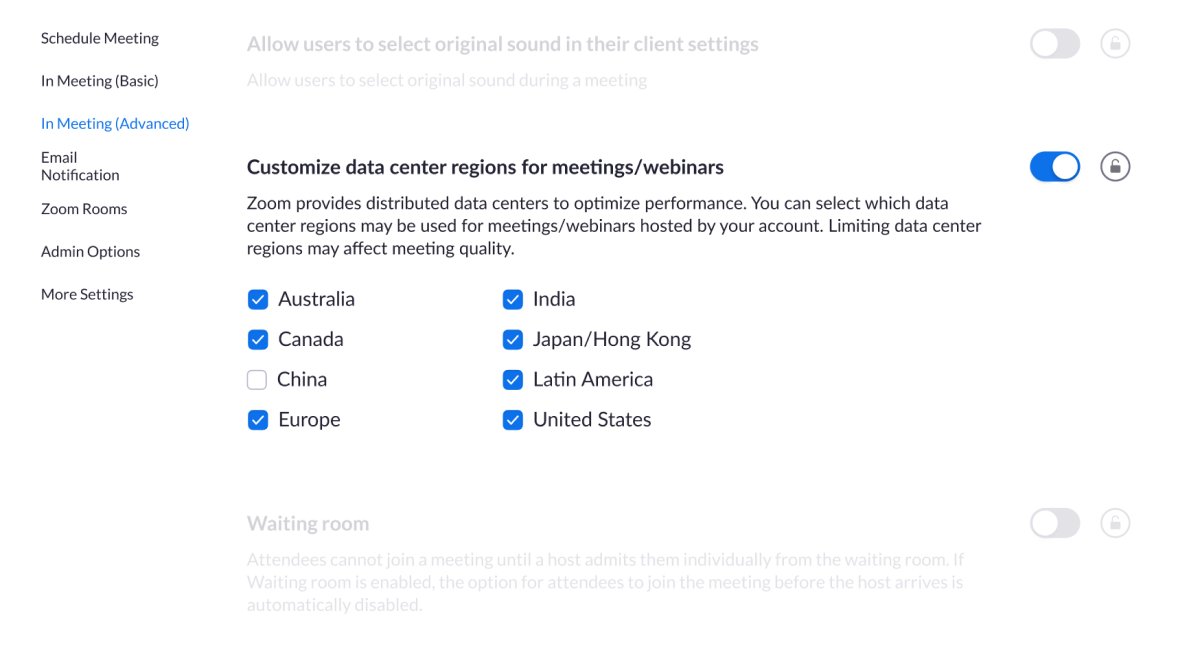Screen dimensions: 1200x650
Task: Navigate to Zoom Rooms settings
Action: click(84, 209)
